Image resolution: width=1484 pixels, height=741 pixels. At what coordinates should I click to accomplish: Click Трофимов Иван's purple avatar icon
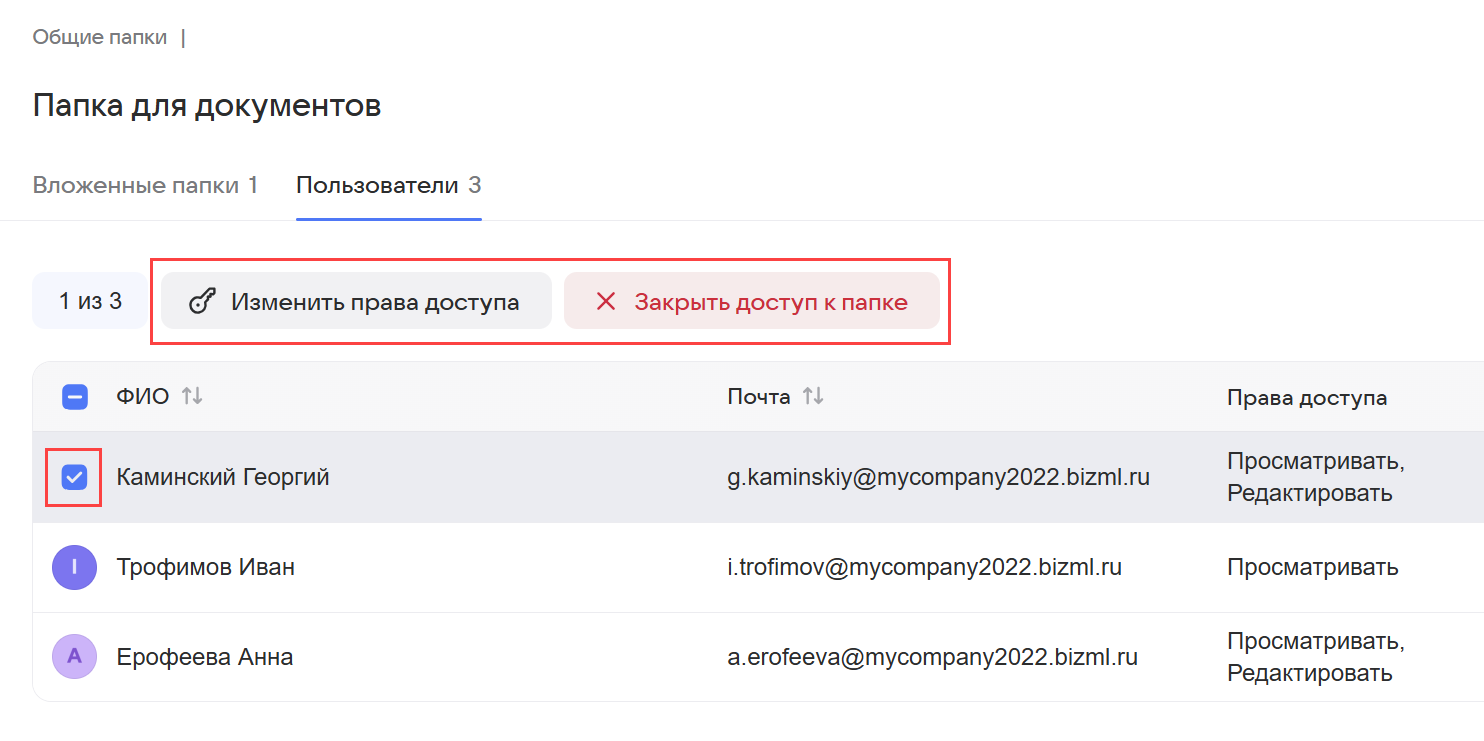pyautogui.click(x=75, y=568)
